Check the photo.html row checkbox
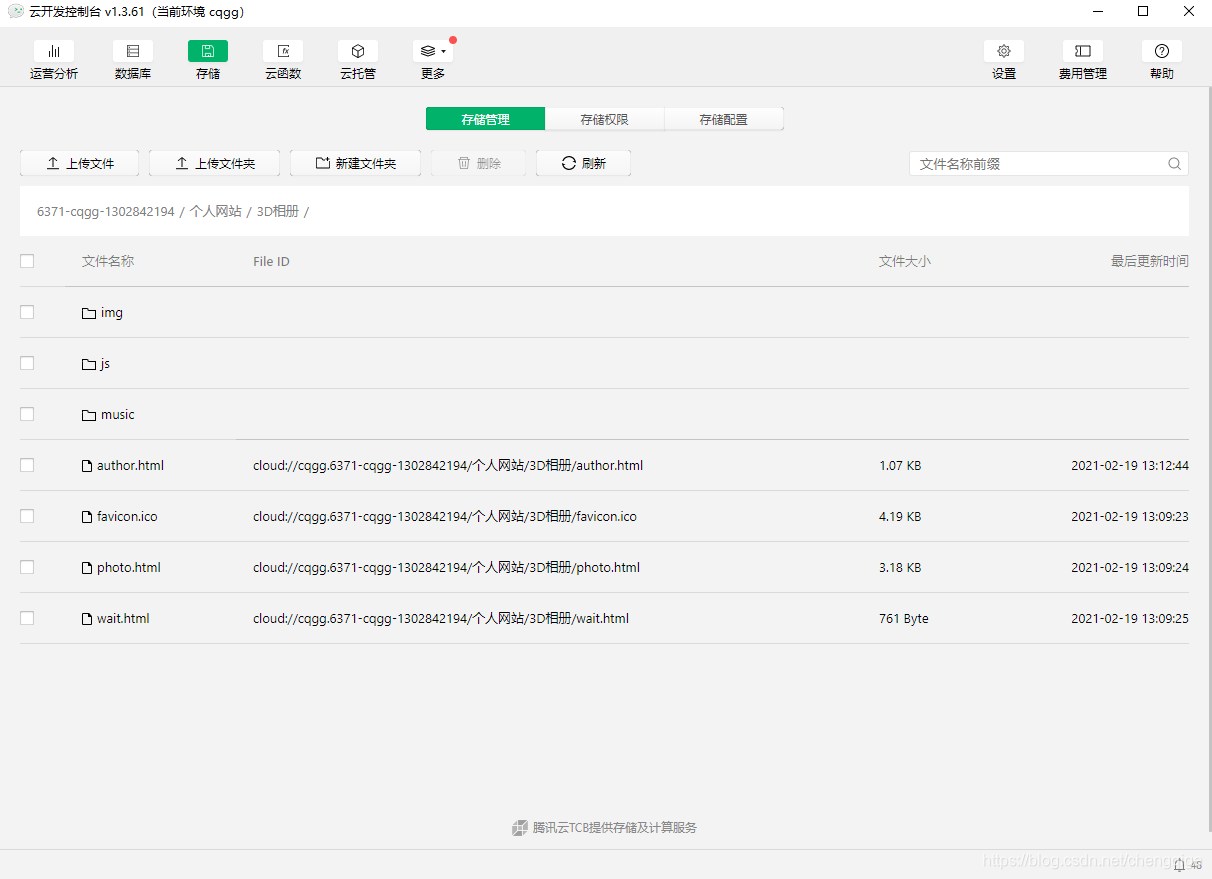1212x879 pixels. pos(27,567)
